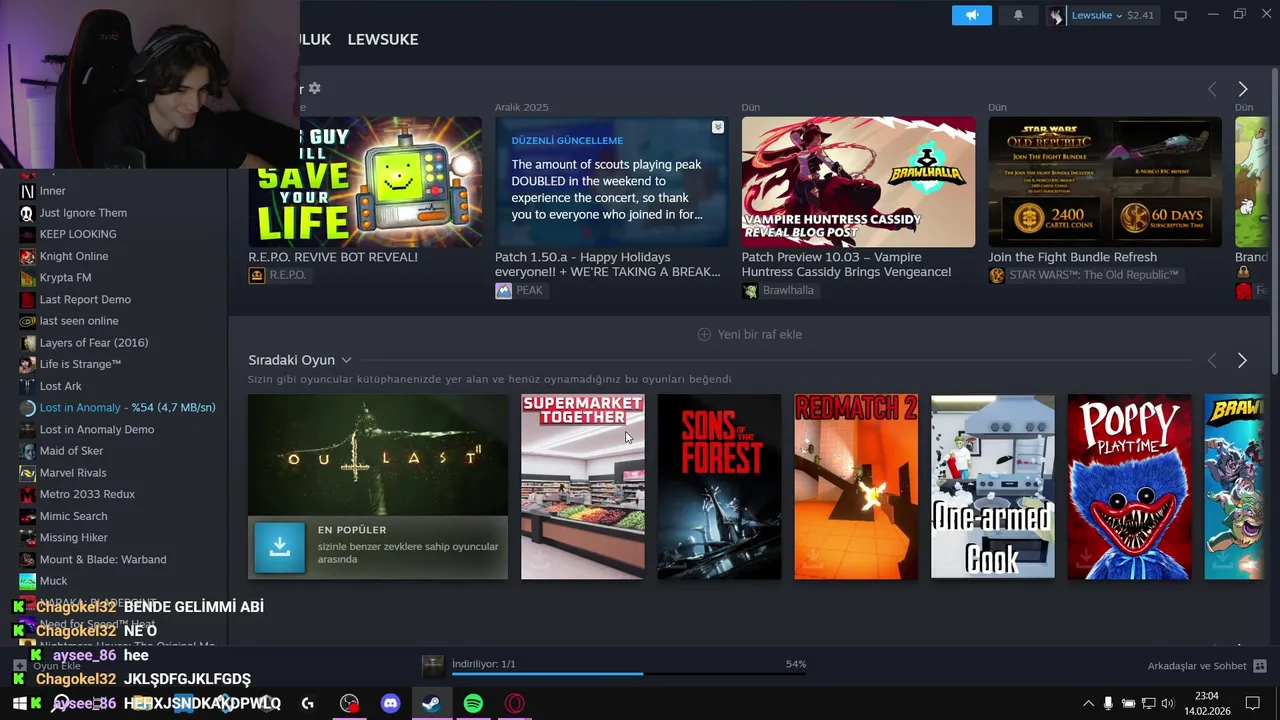Open the LEWSUKE profile tab
1280x720 pixels.
pyautogui.click(x=383, y=39)
